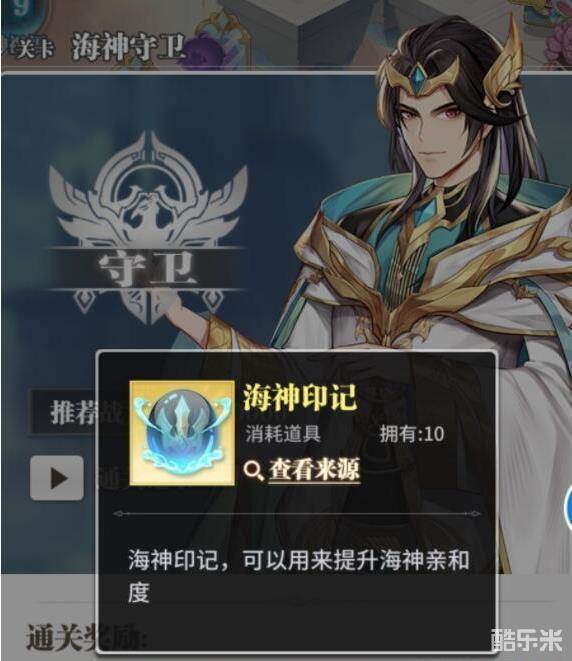Tap the 守卫 banner text under emblem
Image resolution: width=572 pixels, height=661 pixels.
click(147, 269)
